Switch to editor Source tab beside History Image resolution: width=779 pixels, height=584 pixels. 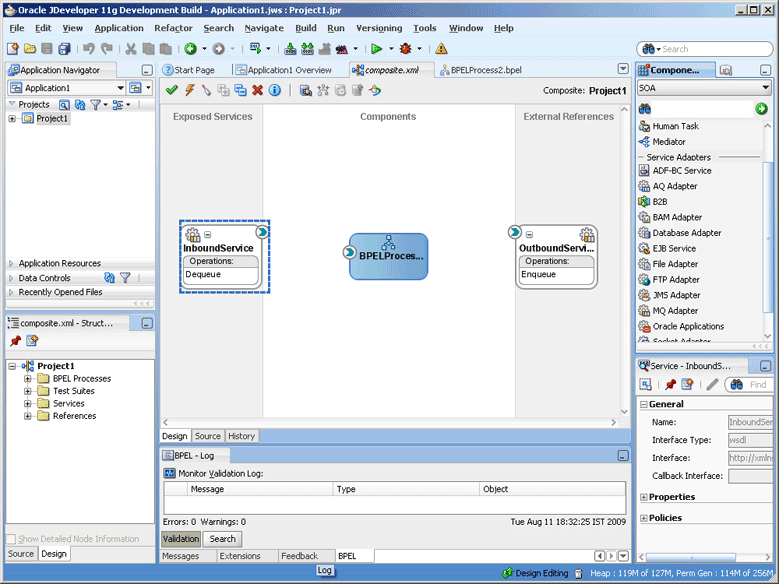(207, 436)
